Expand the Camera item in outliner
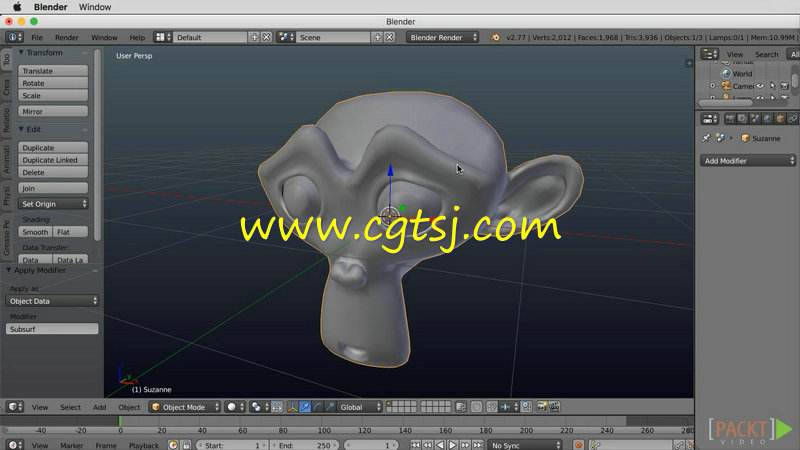Screen dimensions: 800x450 click(x=712, y=86)
